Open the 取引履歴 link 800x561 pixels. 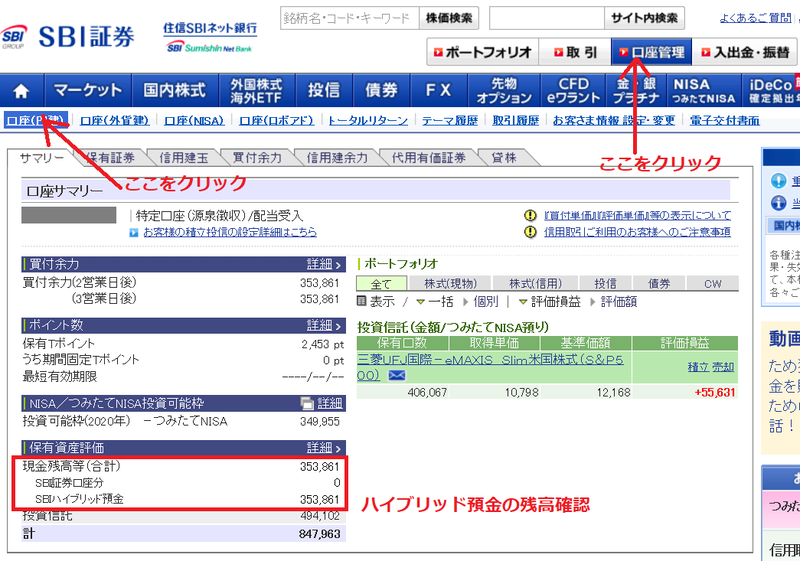click(516, 121)
